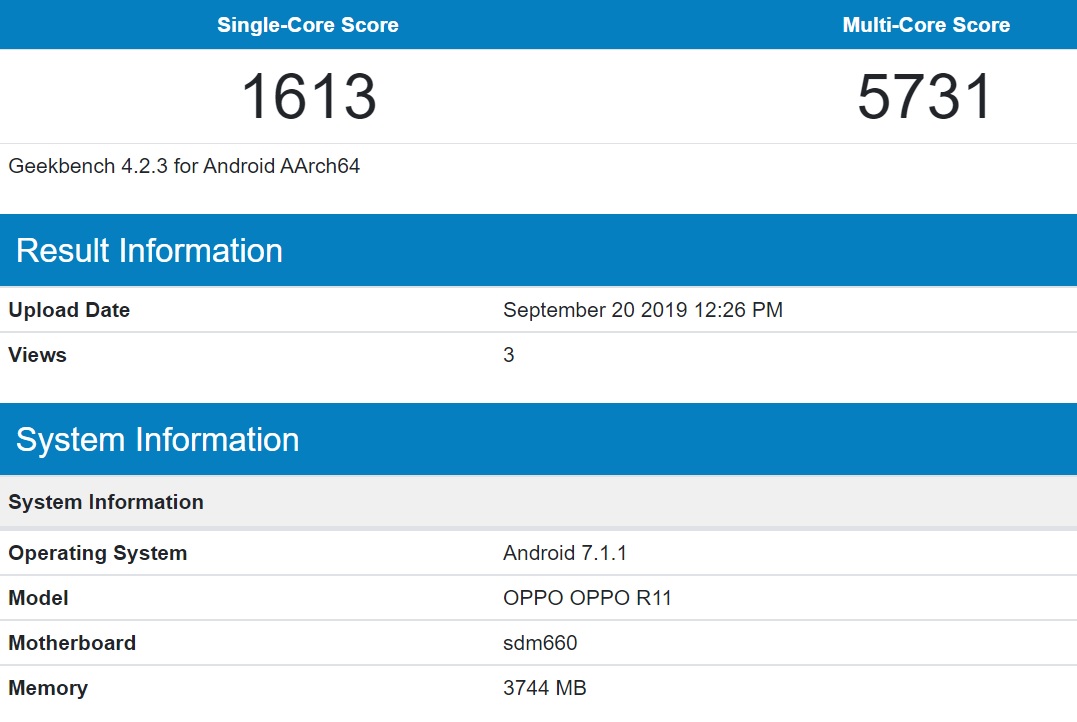Select the views count value 3
This screenshot has width=1077, height=722.
coord(508,355)
